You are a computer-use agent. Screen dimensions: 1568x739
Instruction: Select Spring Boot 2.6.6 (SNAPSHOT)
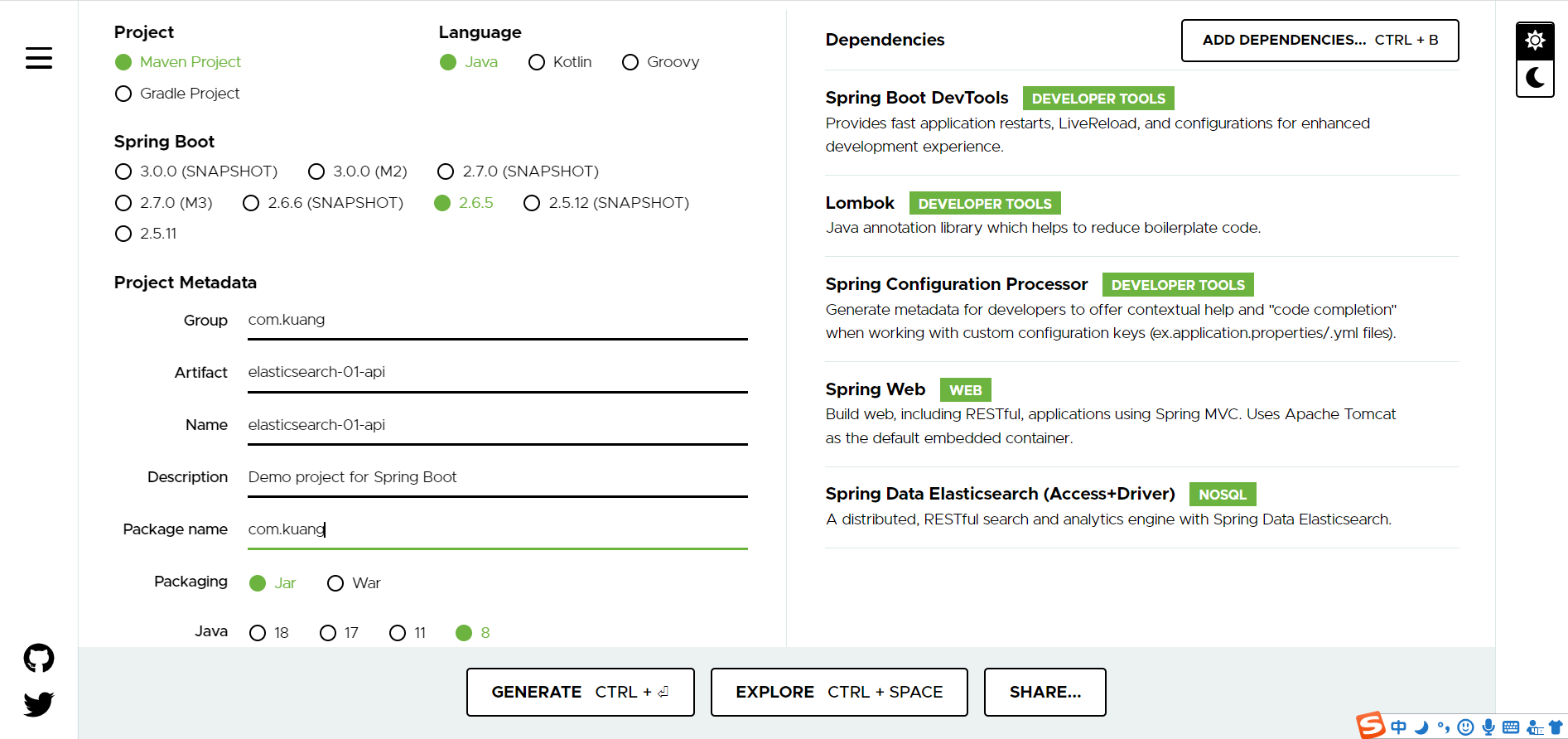323,203
